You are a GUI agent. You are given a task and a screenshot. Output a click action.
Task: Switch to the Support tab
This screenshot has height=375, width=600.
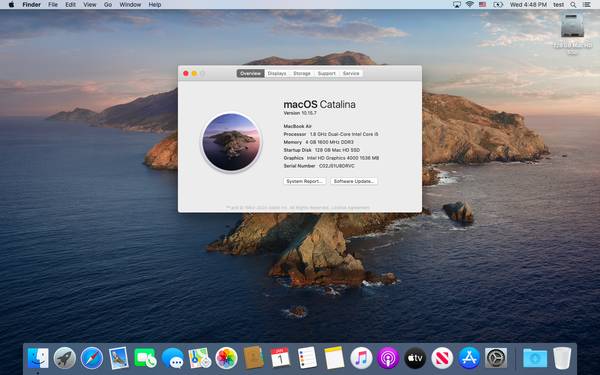click(x=326, y=73)
